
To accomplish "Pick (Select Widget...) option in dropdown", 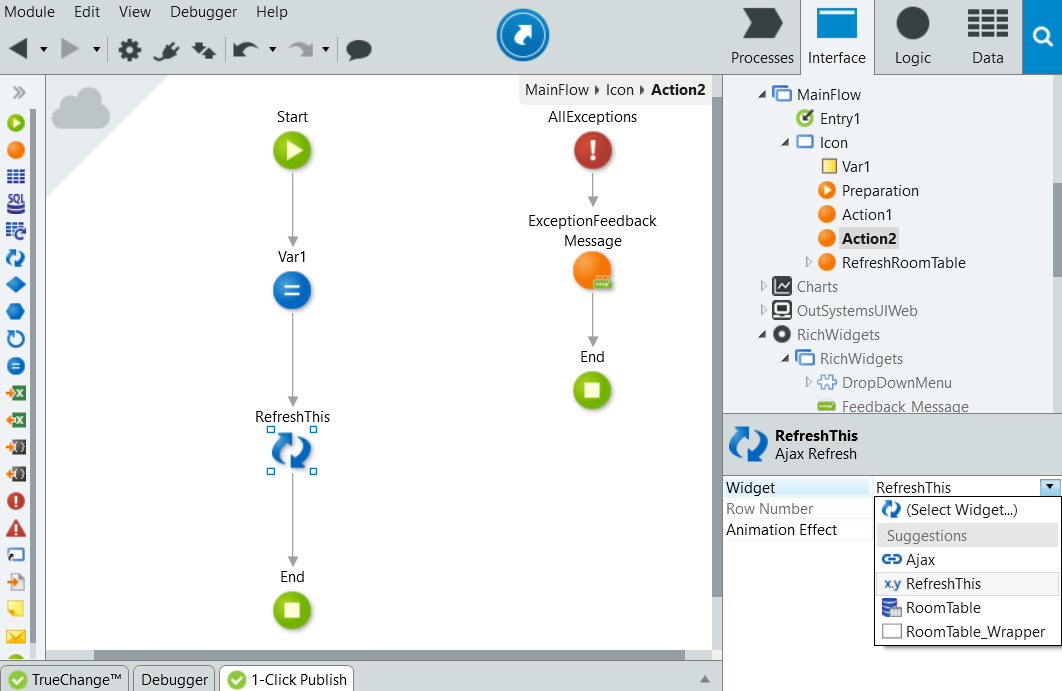I will (x=961, y=510).
